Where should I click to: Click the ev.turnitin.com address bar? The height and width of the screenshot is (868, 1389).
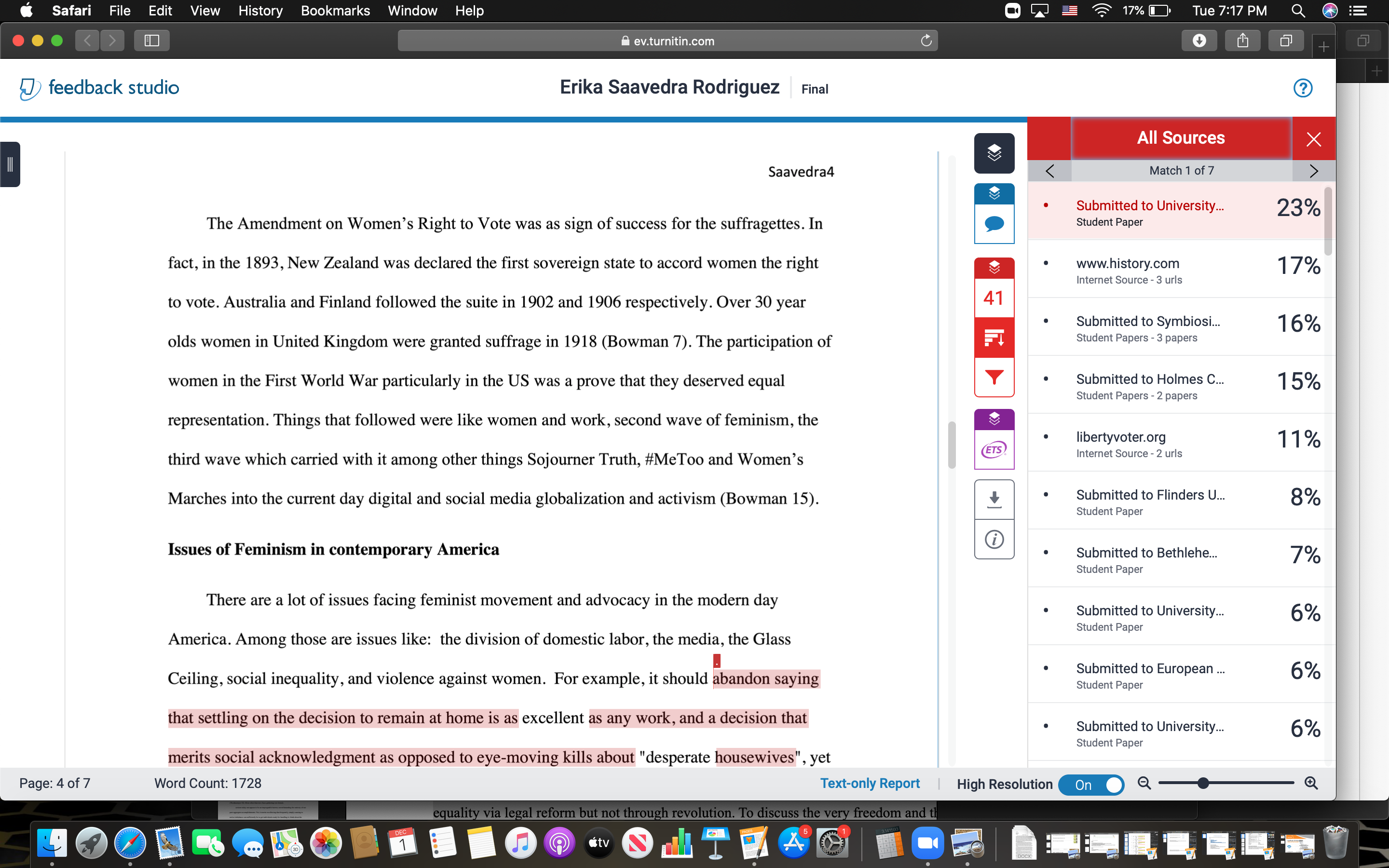point(667,41)
